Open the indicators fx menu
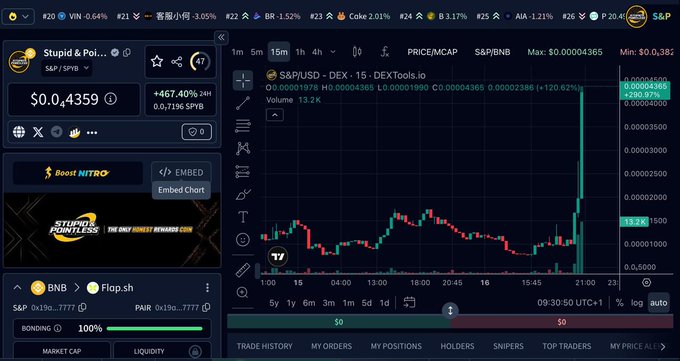 [x=384, y=52]
